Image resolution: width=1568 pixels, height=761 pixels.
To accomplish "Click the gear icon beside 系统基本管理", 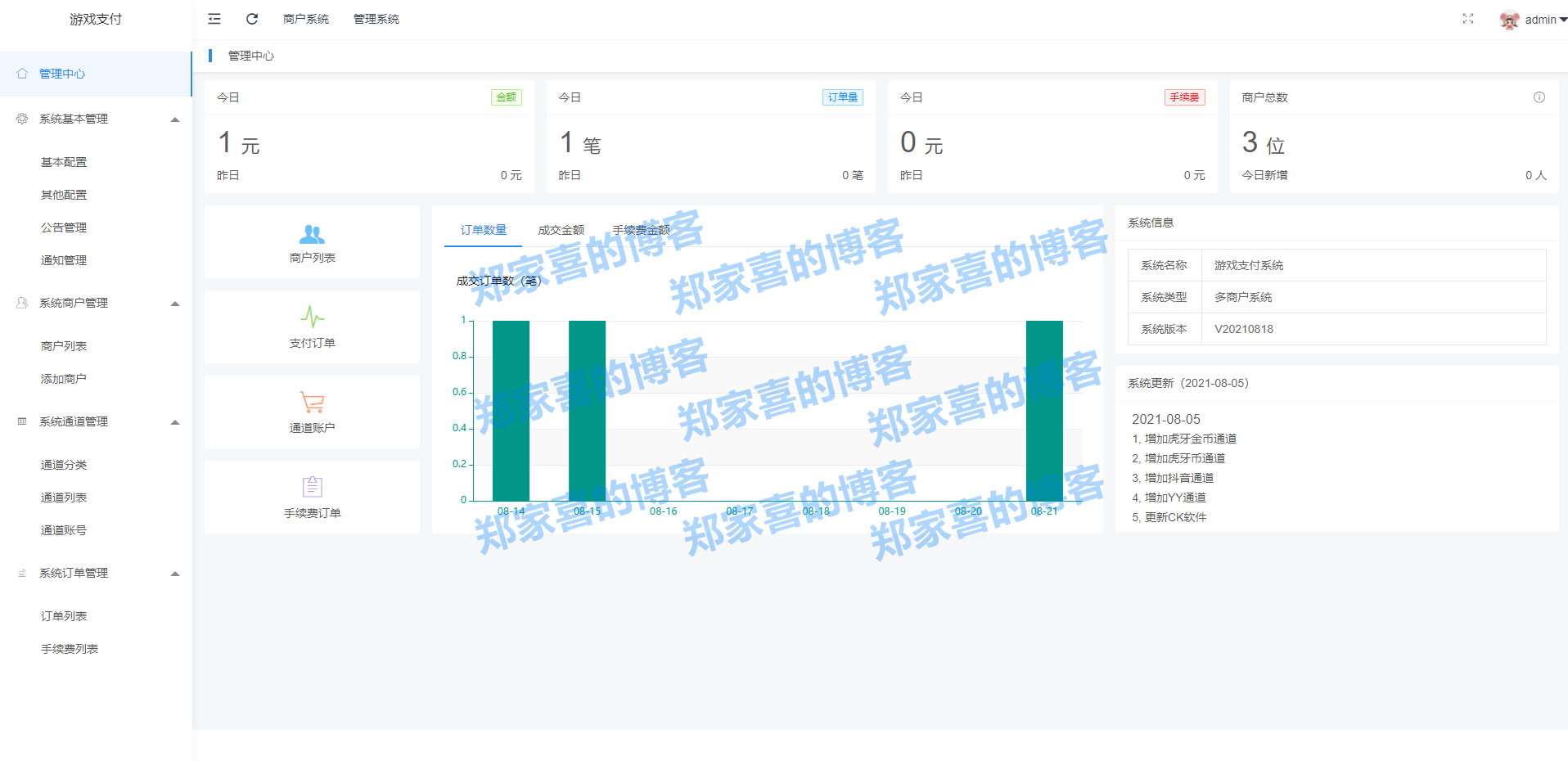I will coord(22,119).
